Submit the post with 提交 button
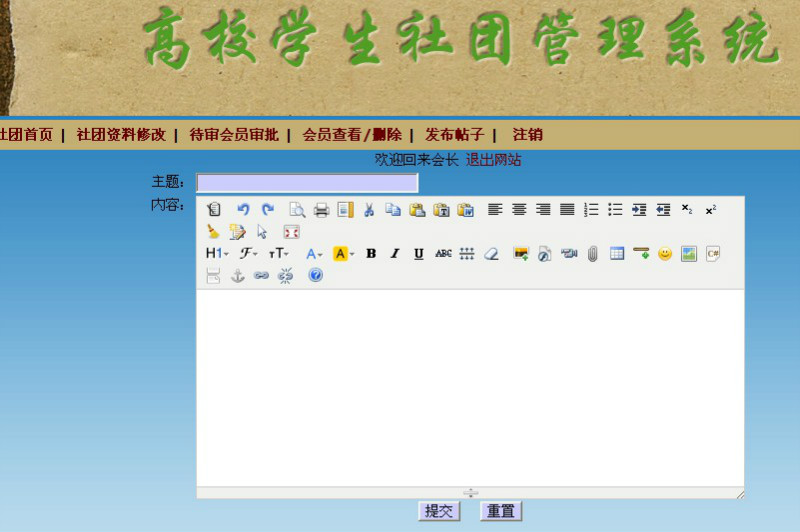The width and height of the screenshot is (800, 532). pyautogui.click(x=439, y=511)
